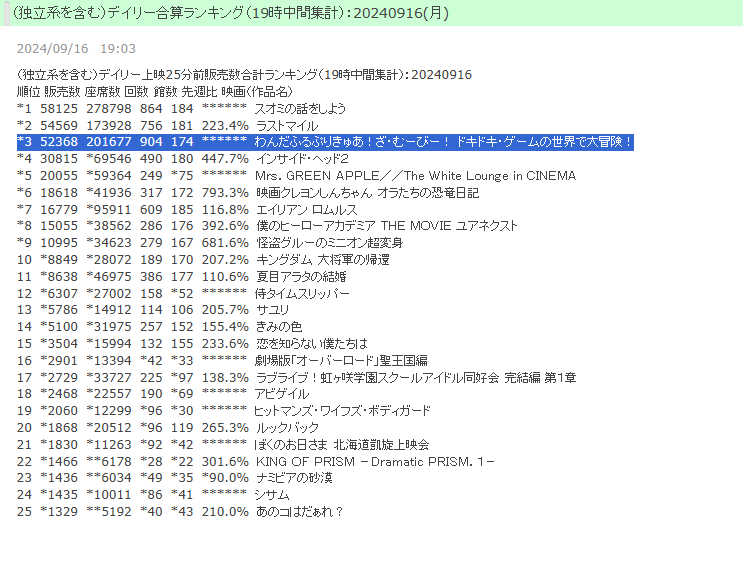Click the highlighted わんだふるぷりきゅあ row title

[443, 142]
